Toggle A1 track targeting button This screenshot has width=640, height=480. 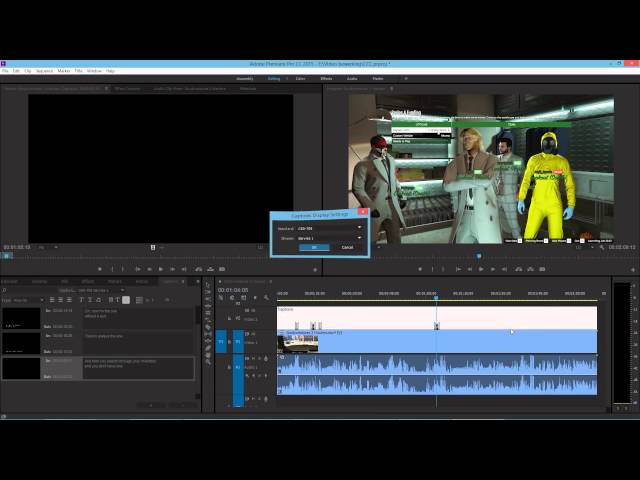[x=238, y=367]
